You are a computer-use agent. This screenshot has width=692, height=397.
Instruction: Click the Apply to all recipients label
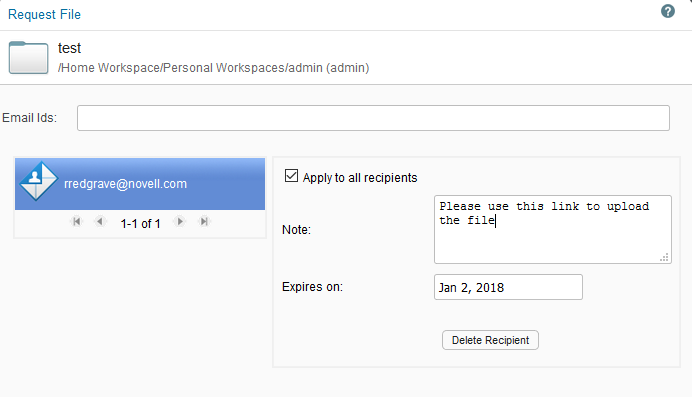coord(360,178)
